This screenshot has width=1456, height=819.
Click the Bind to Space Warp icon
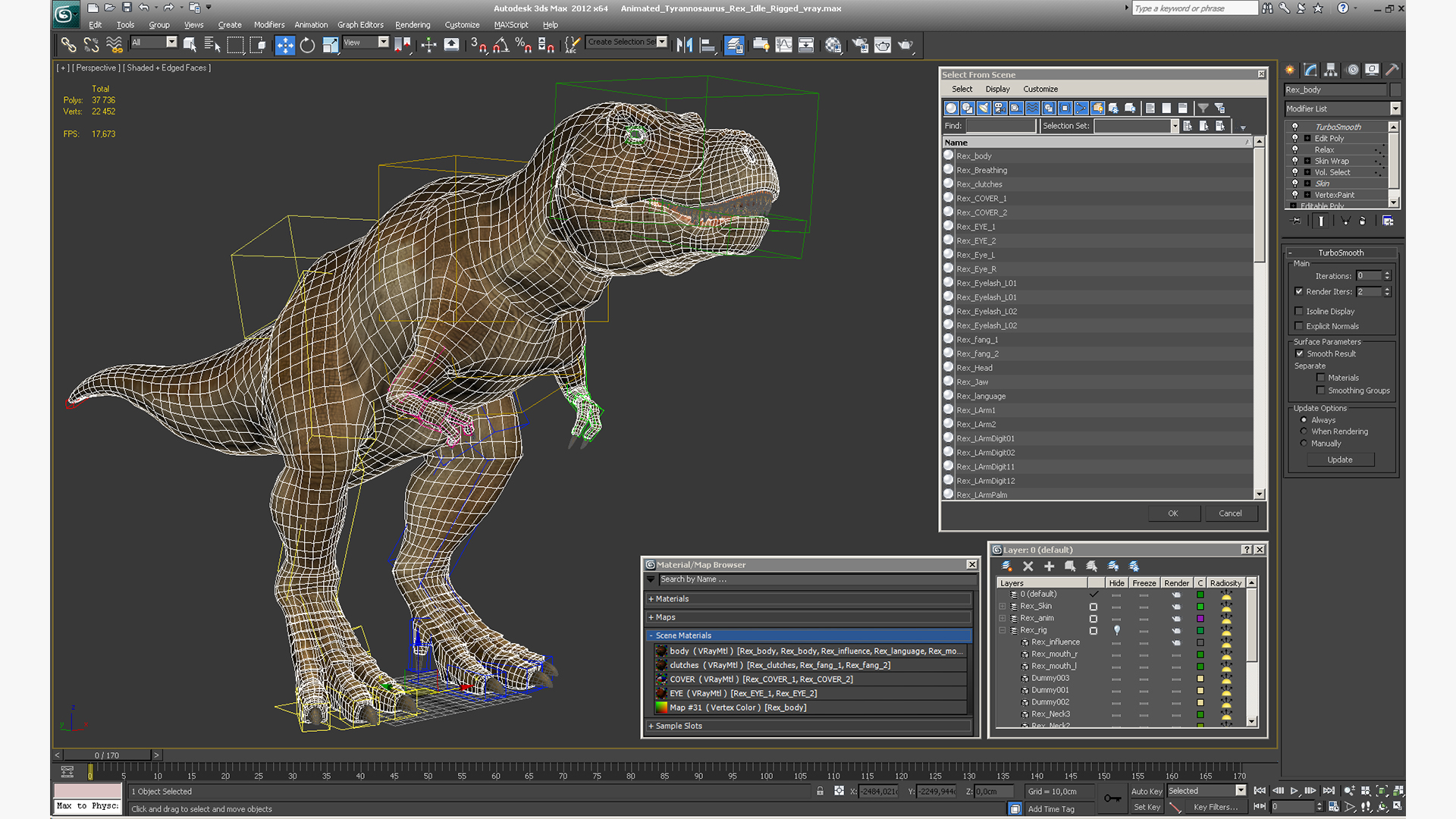pos(115,45)
